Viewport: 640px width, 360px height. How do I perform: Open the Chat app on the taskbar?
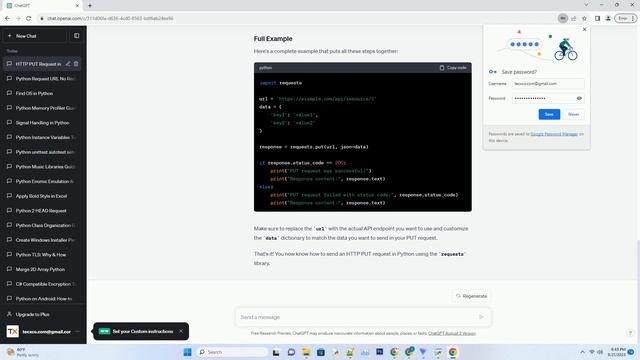(291, 352)
